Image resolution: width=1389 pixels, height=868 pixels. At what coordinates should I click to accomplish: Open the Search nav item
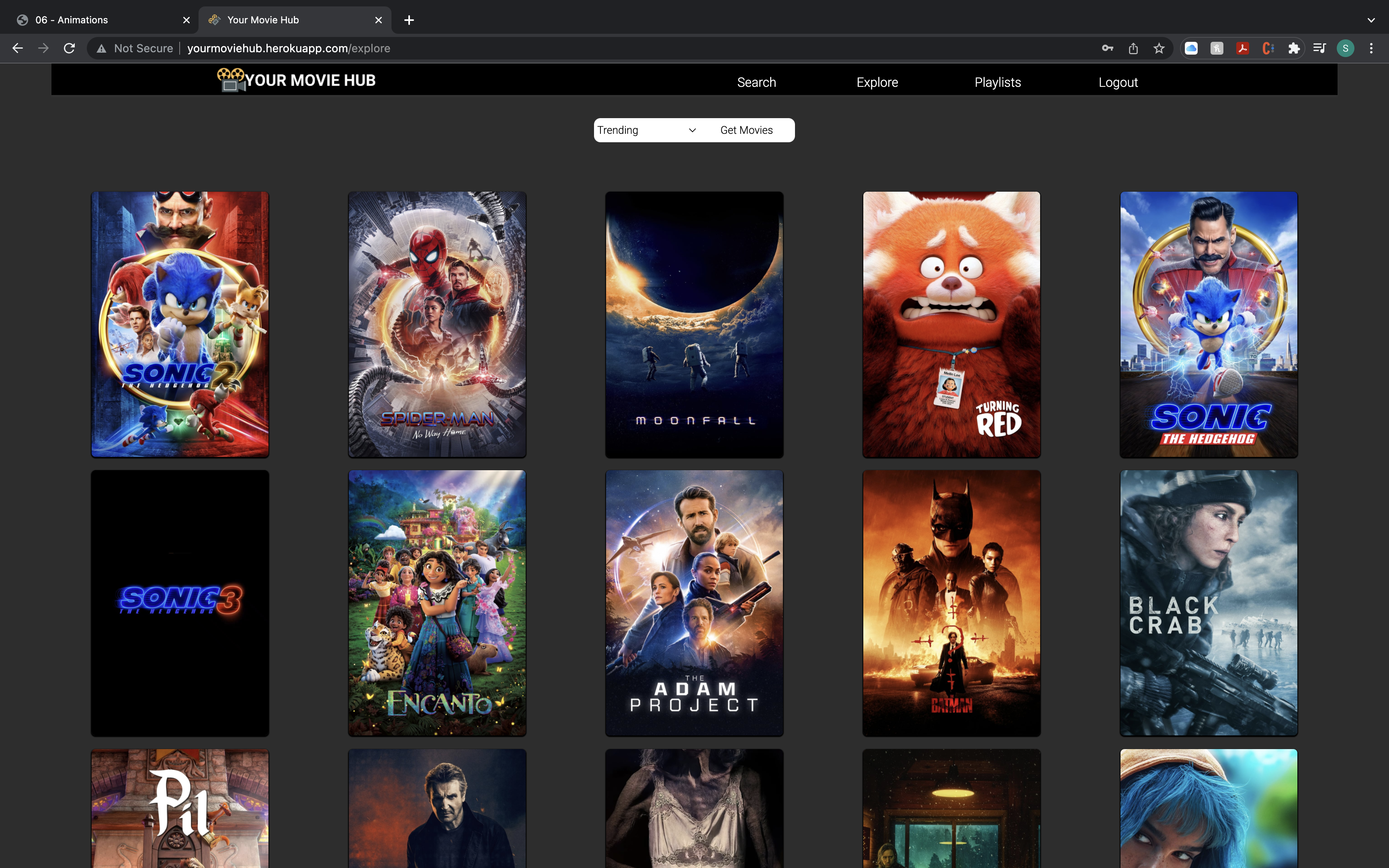[x=756, y=82]
